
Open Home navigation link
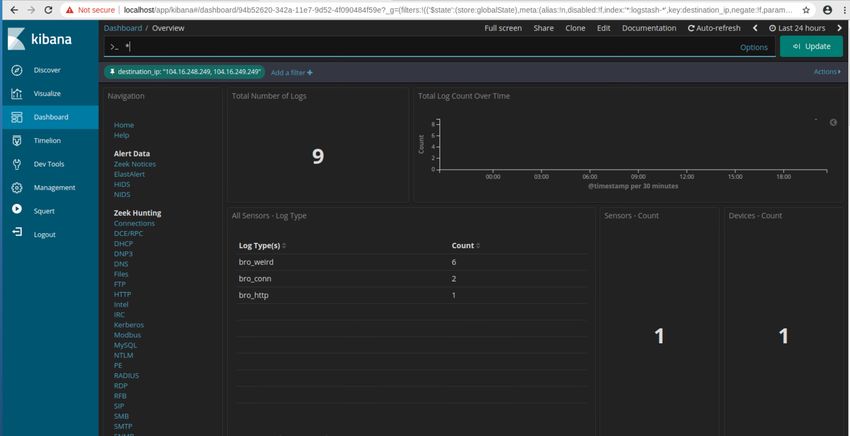tap(124, 125)
